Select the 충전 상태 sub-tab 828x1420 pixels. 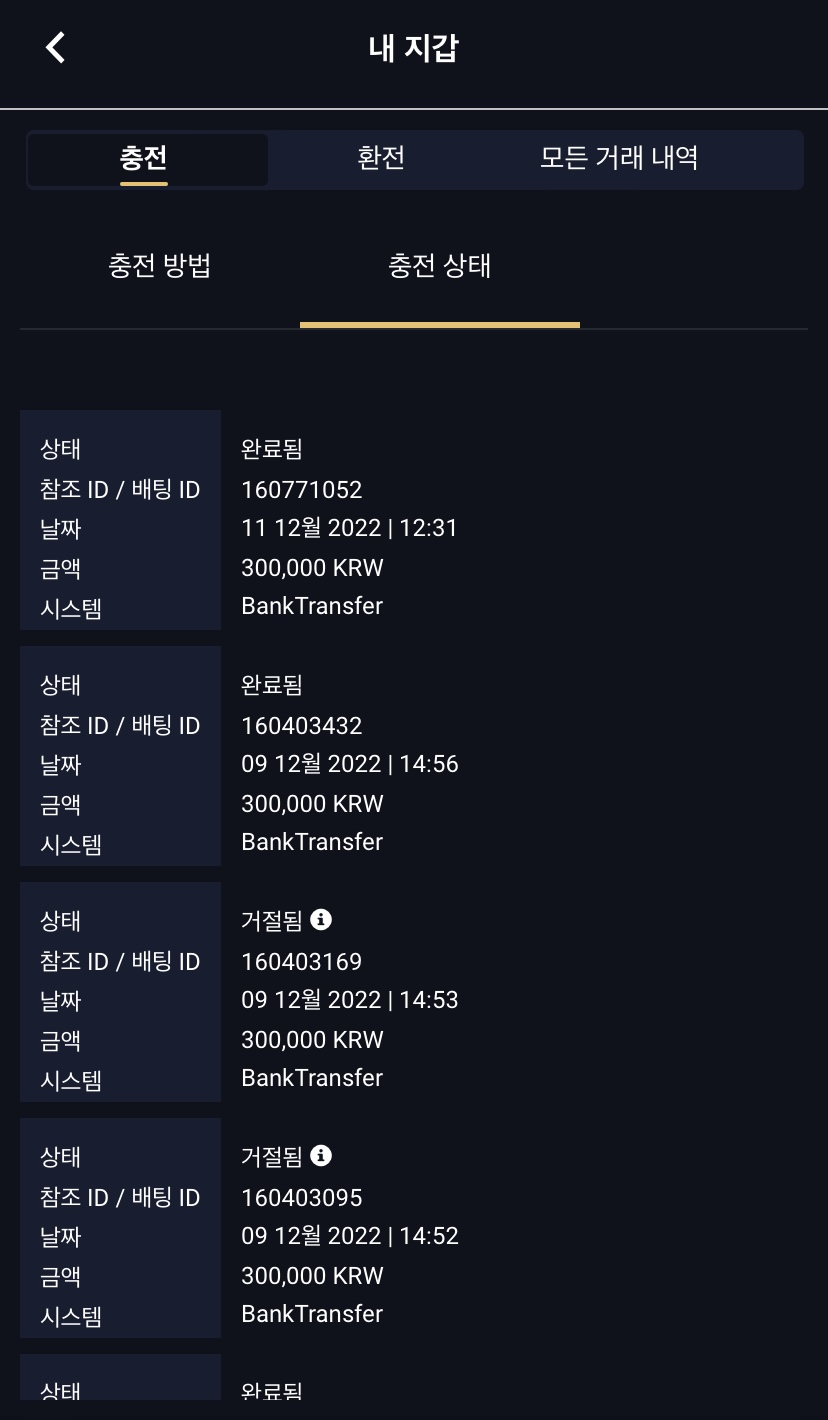tap(440, 266)
